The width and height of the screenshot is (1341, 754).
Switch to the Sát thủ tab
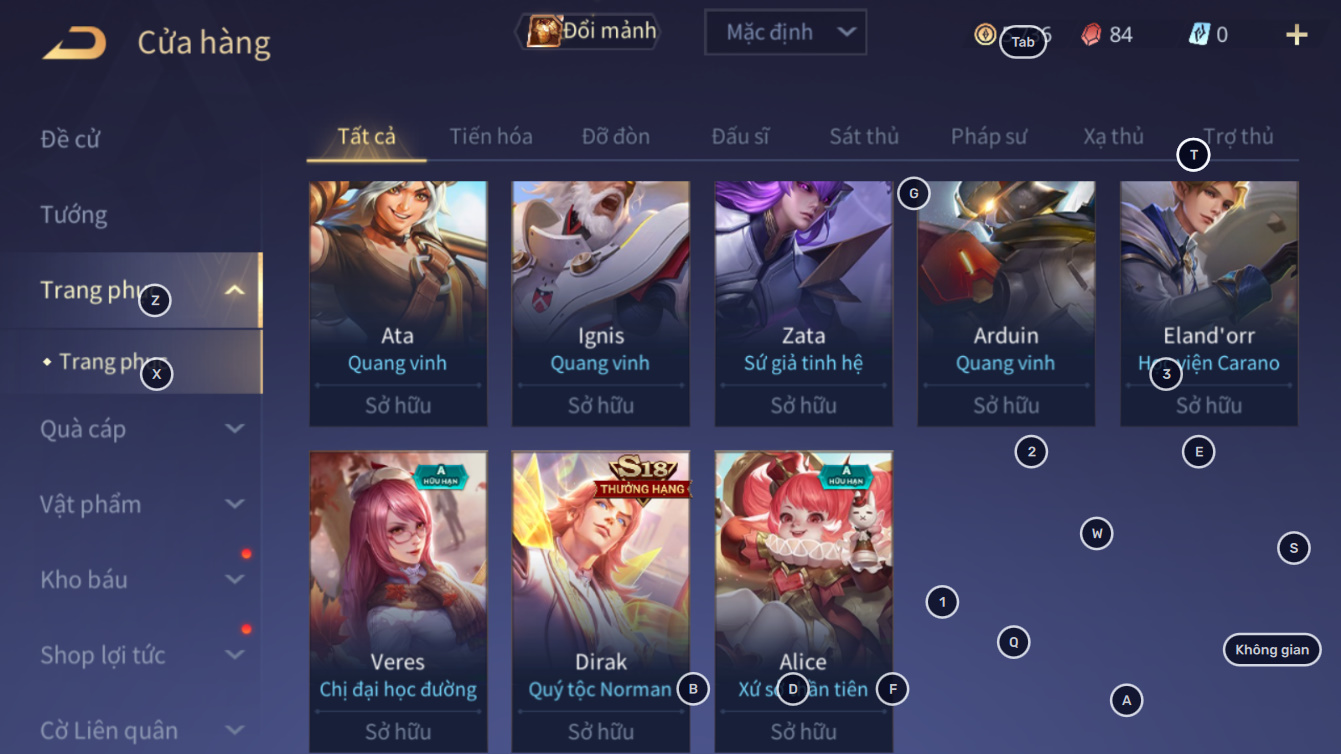tap(864, 136)
